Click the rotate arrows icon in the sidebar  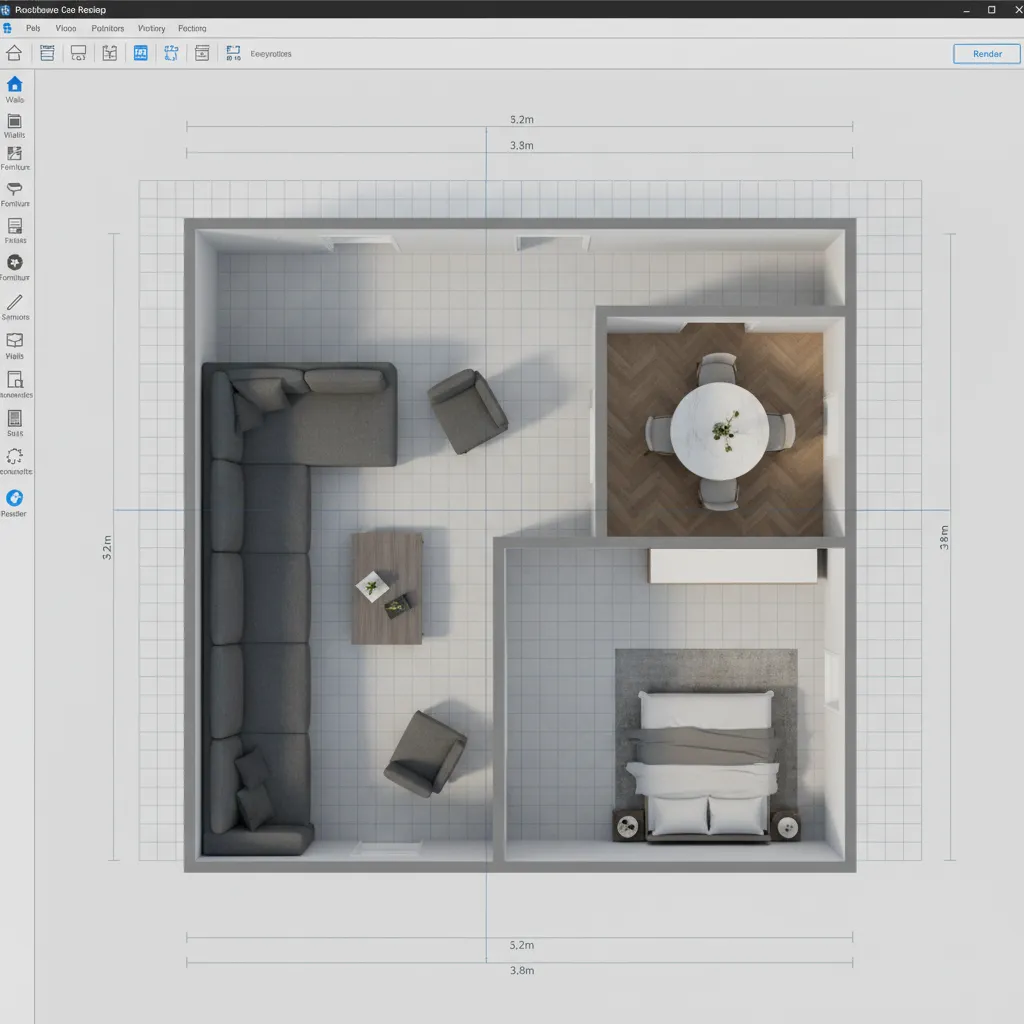tap(15, 458)
